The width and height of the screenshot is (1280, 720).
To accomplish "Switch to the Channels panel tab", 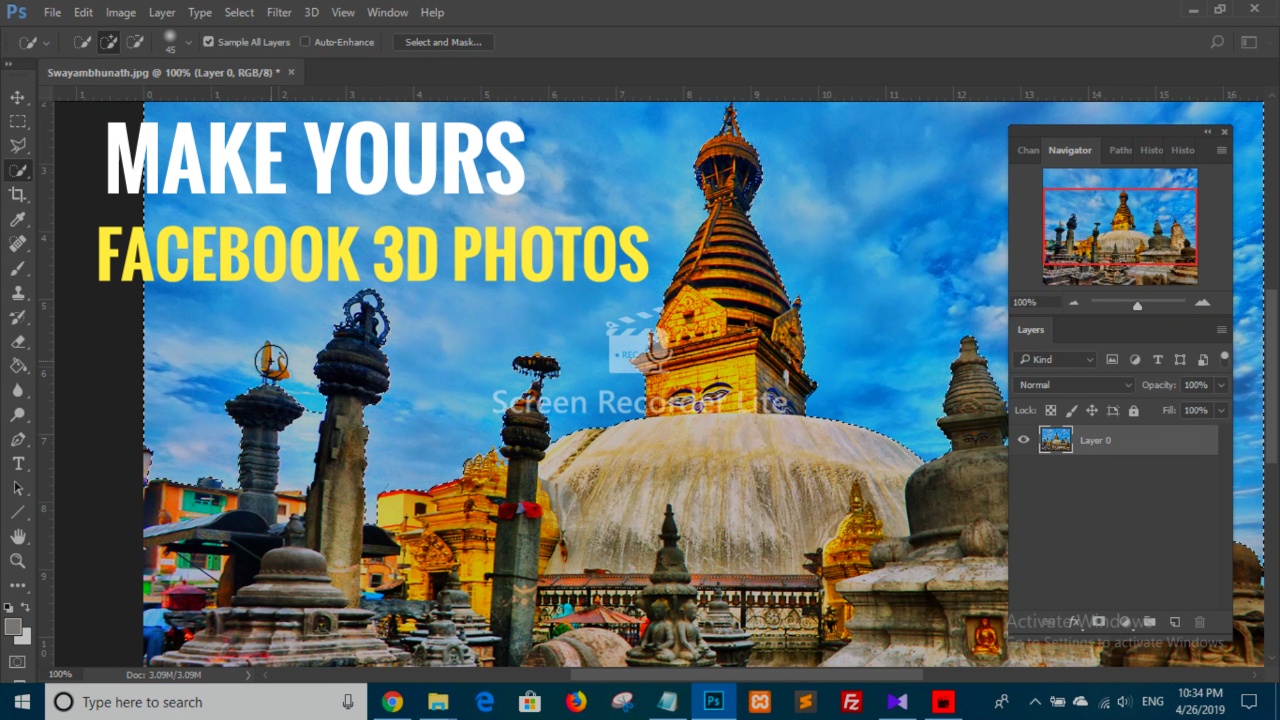I will pyautogui.click(x=1028, y=150).
